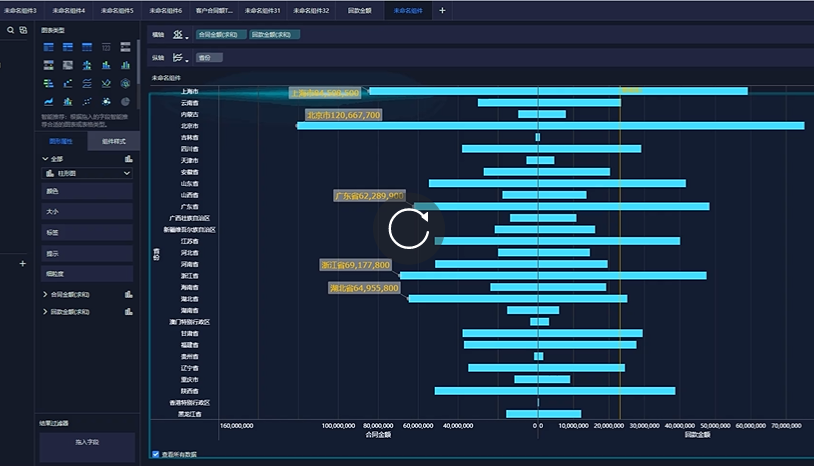Click the 160,000,000 axis tick value
The width and height of the screenshot is (814, 469).
pos(237,426)
